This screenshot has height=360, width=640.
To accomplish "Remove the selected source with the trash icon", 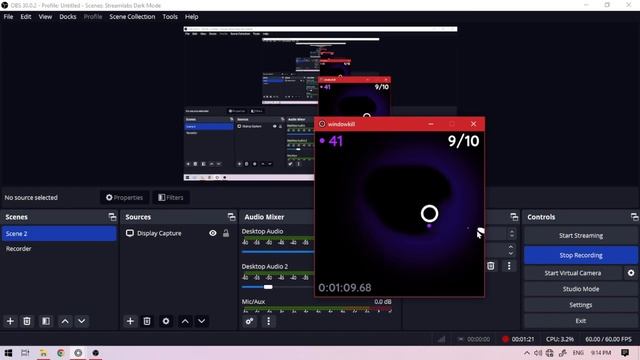I will tap(147, 321).
